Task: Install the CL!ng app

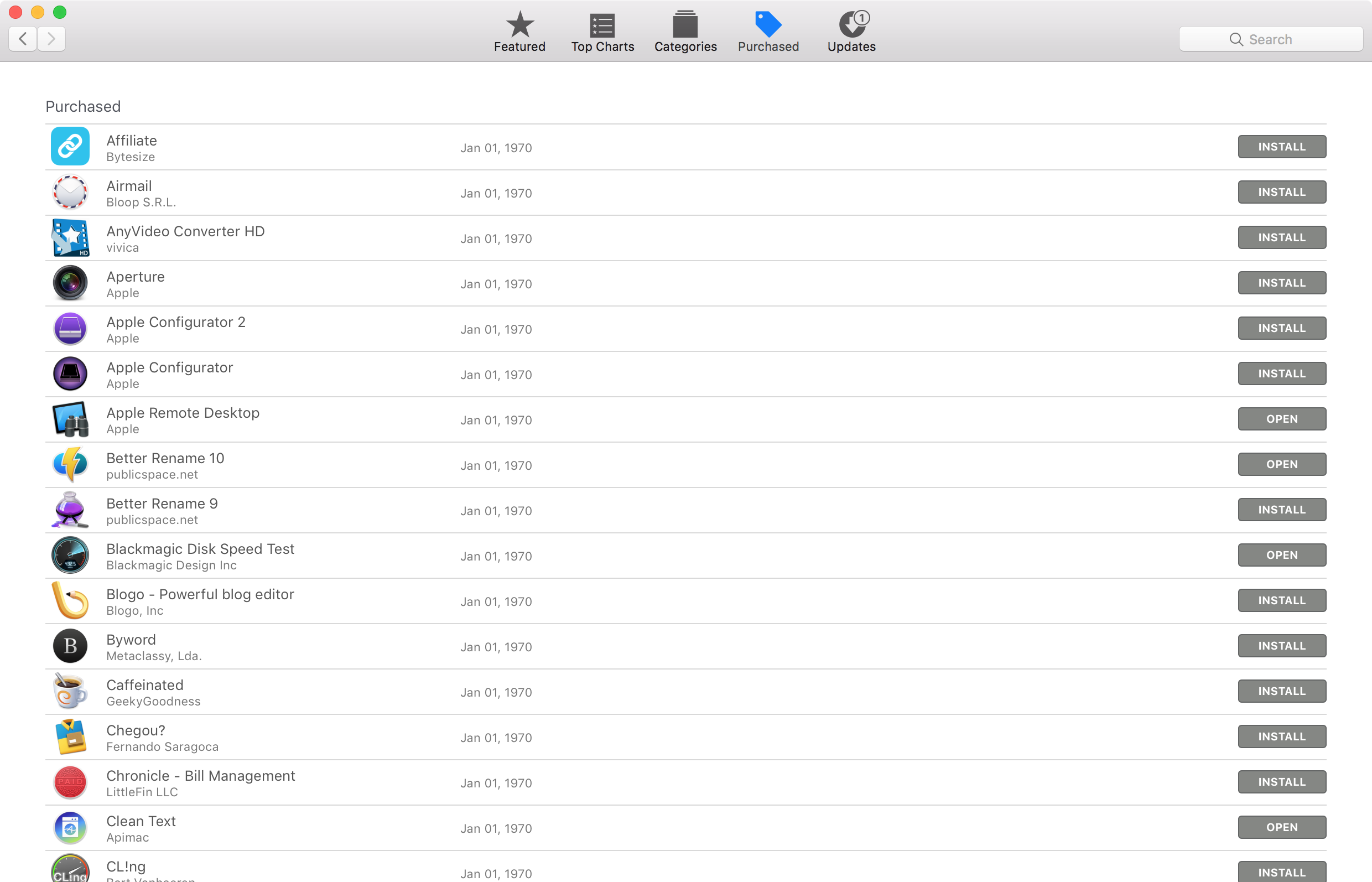Action: 1281,871
